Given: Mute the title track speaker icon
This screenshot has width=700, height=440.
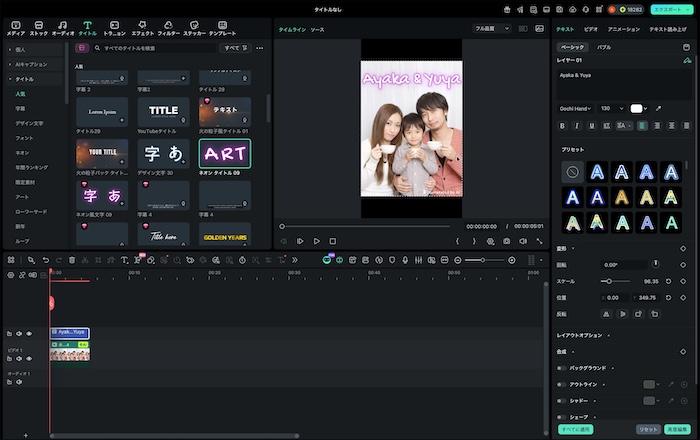Looking at the screenshot, I should click(19, 334).
